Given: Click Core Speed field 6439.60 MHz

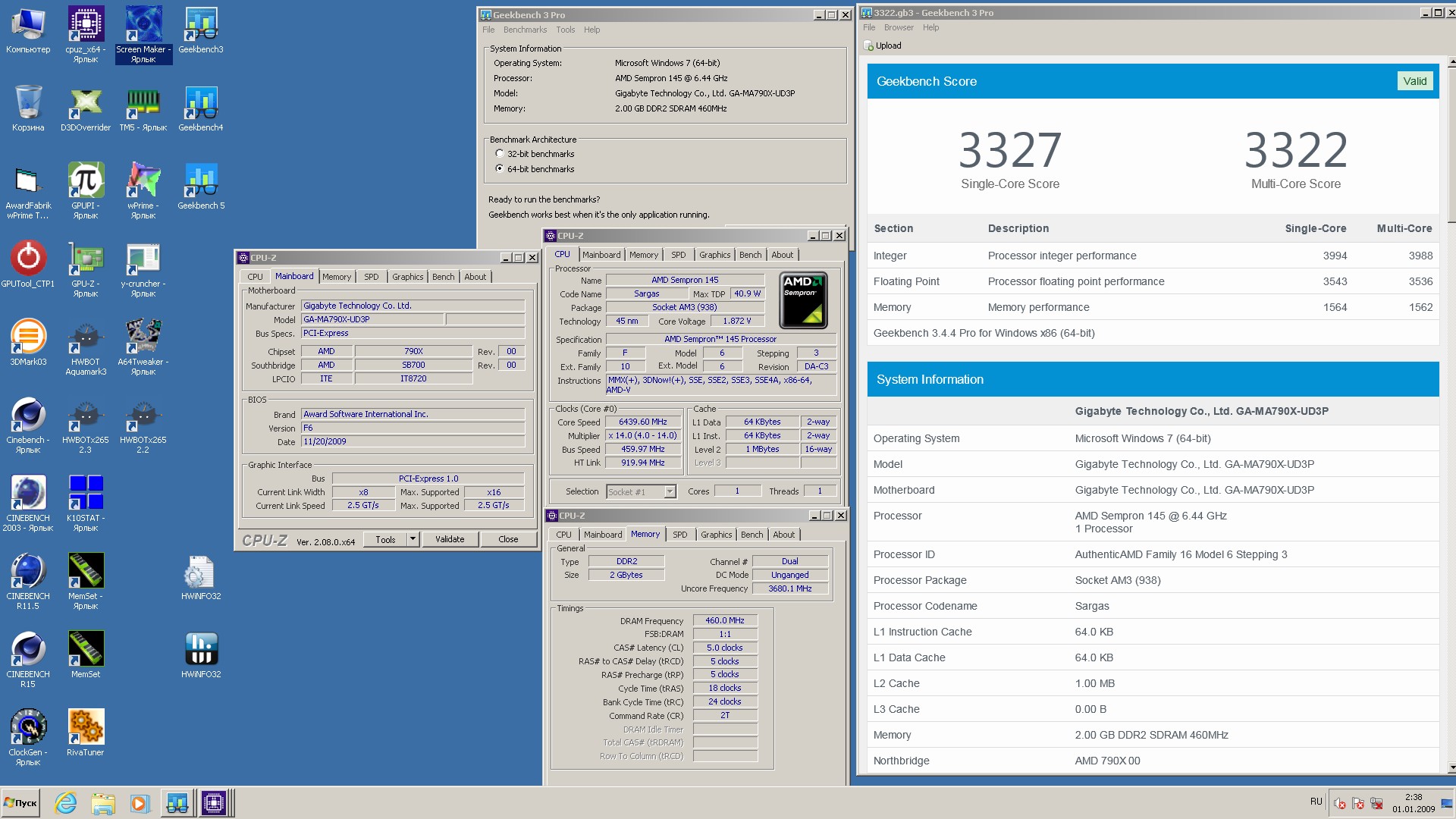Looking at the screenshot, I should tap(642, 422).
